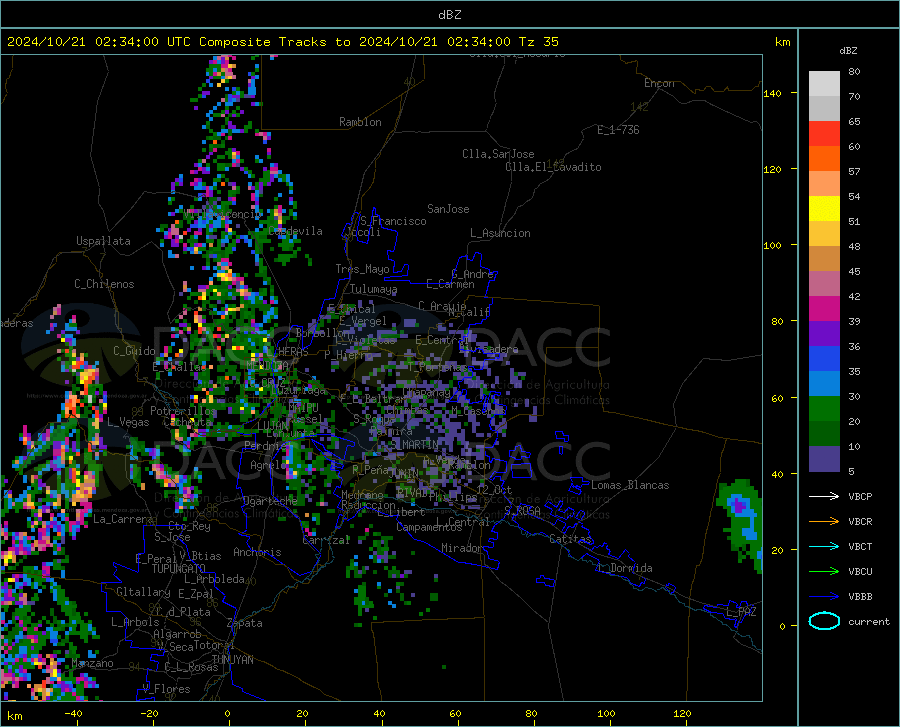Click the 'Clla.SanJose' map label
Image resolution: width=900 pixels, height=727 pixels.
[498, 154]
